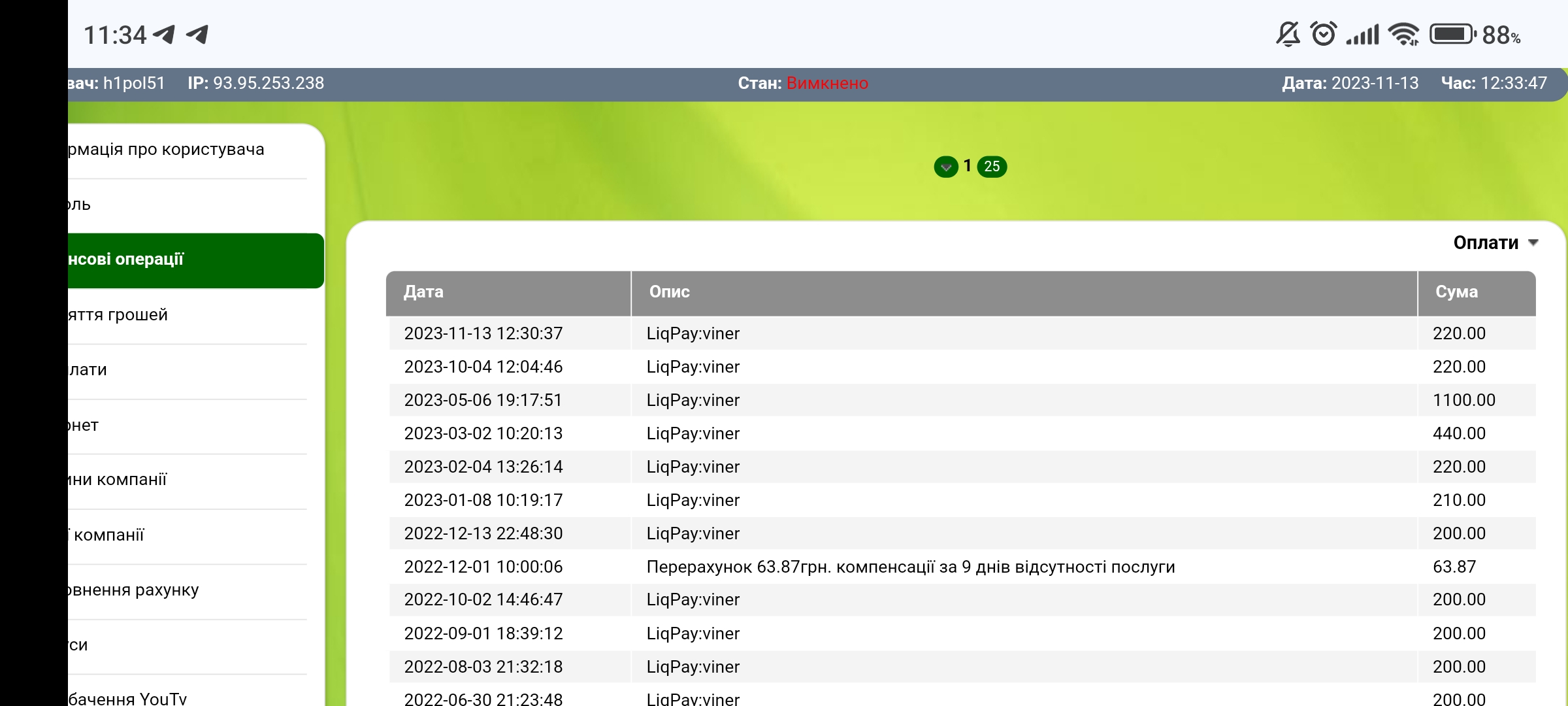Tap the Wi-Fi status icon

click(x=1403, y=35)
